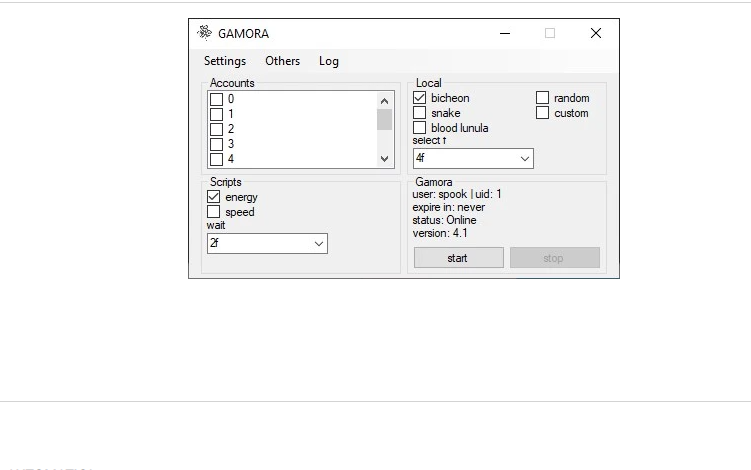Image resolution: width=751 pixels, height=470 pixels.
Task: Disable the energy script checkbox
Action: 214,197
